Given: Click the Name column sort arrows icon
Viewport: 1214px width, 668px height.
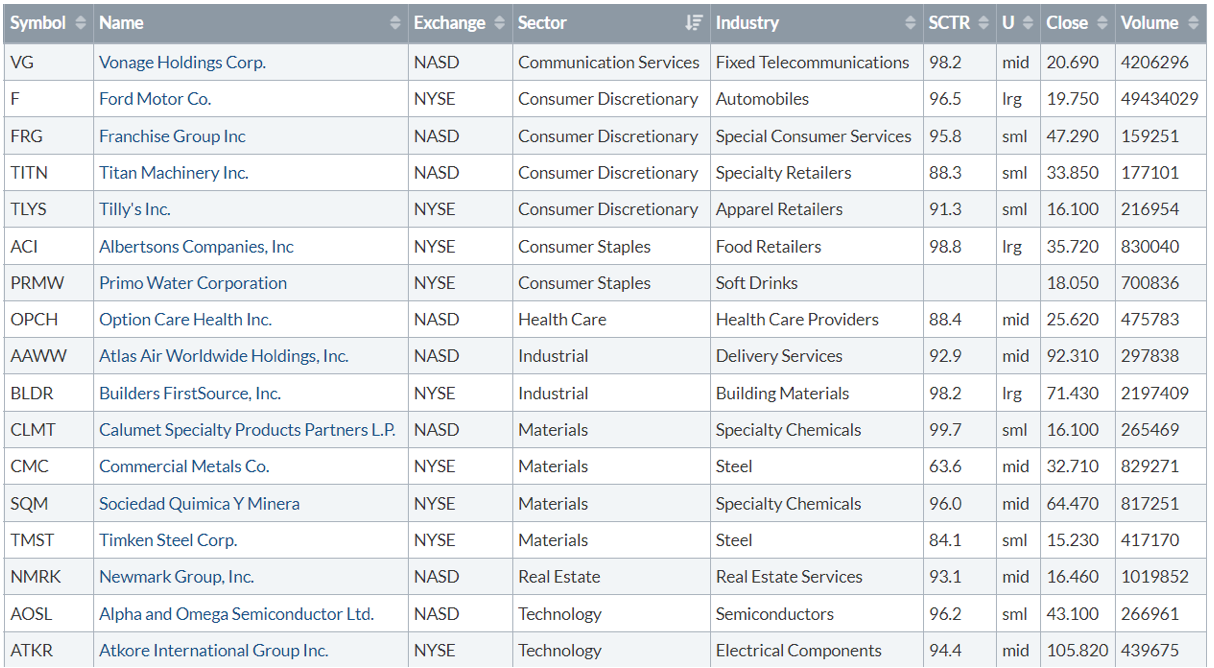Looking at the screenshot, I should (395, 22).
